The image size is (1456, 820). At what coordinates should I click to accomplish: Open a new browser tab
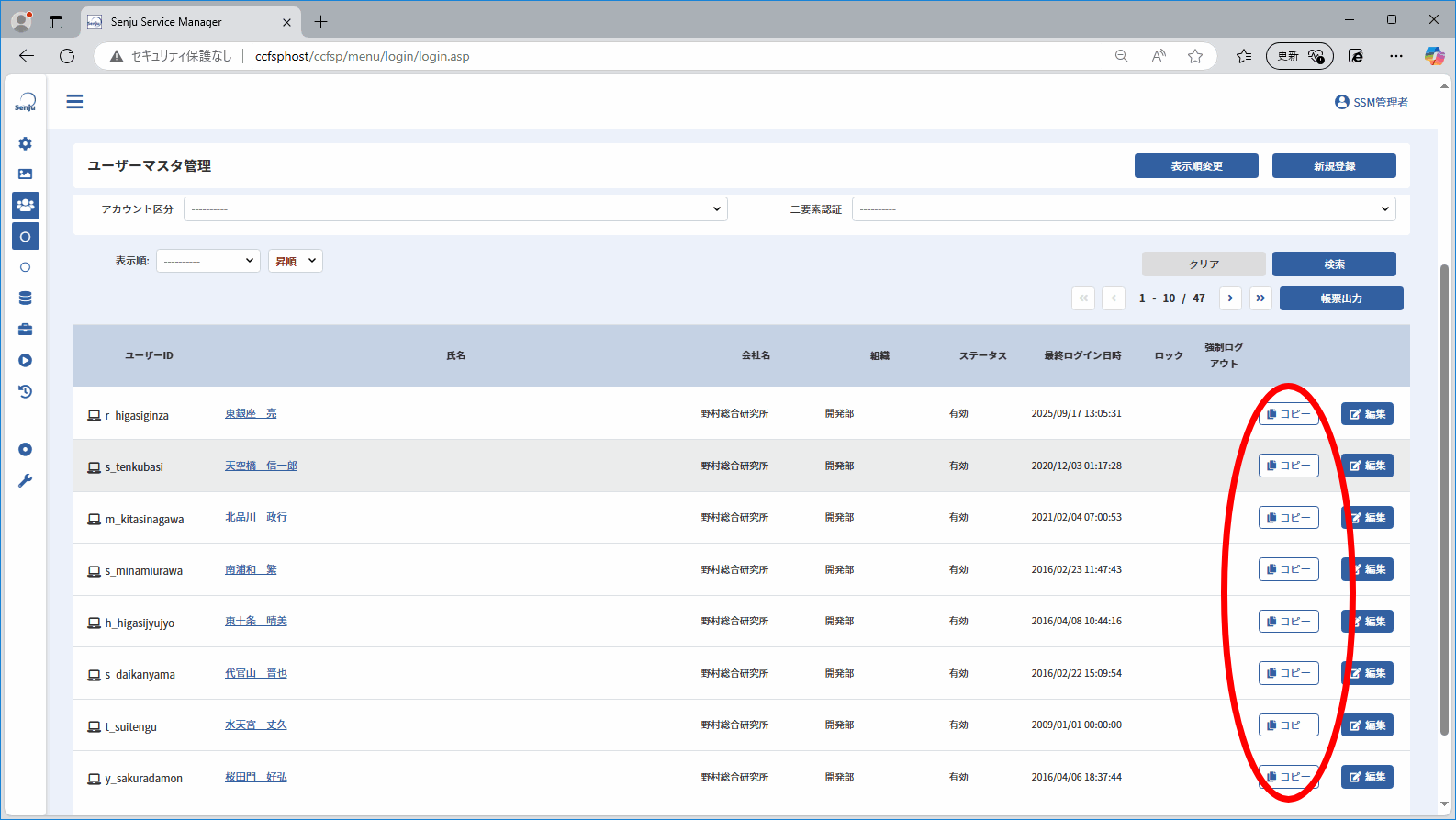(320, 22)
